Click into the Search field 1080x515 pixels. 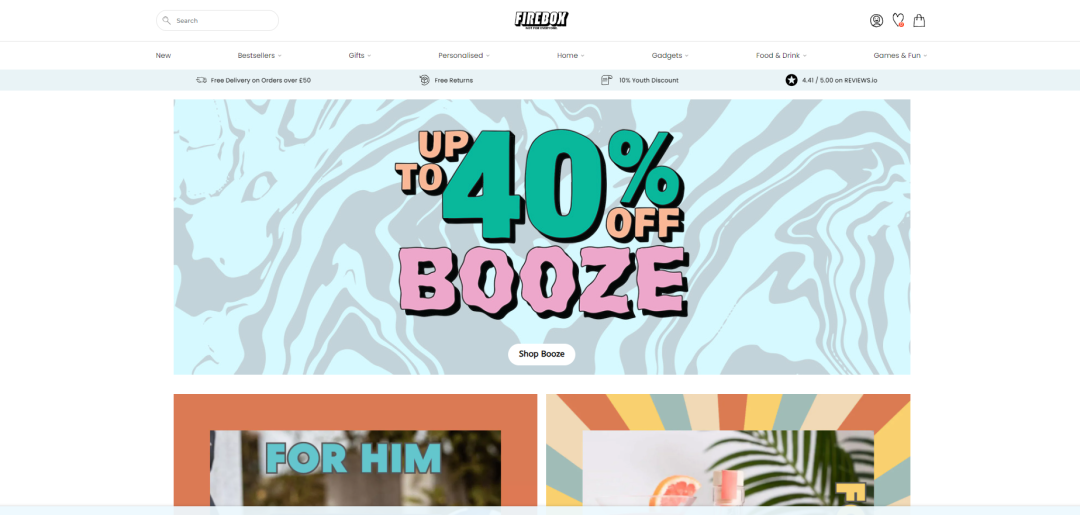pyautogui.click(x=217, y=21)
